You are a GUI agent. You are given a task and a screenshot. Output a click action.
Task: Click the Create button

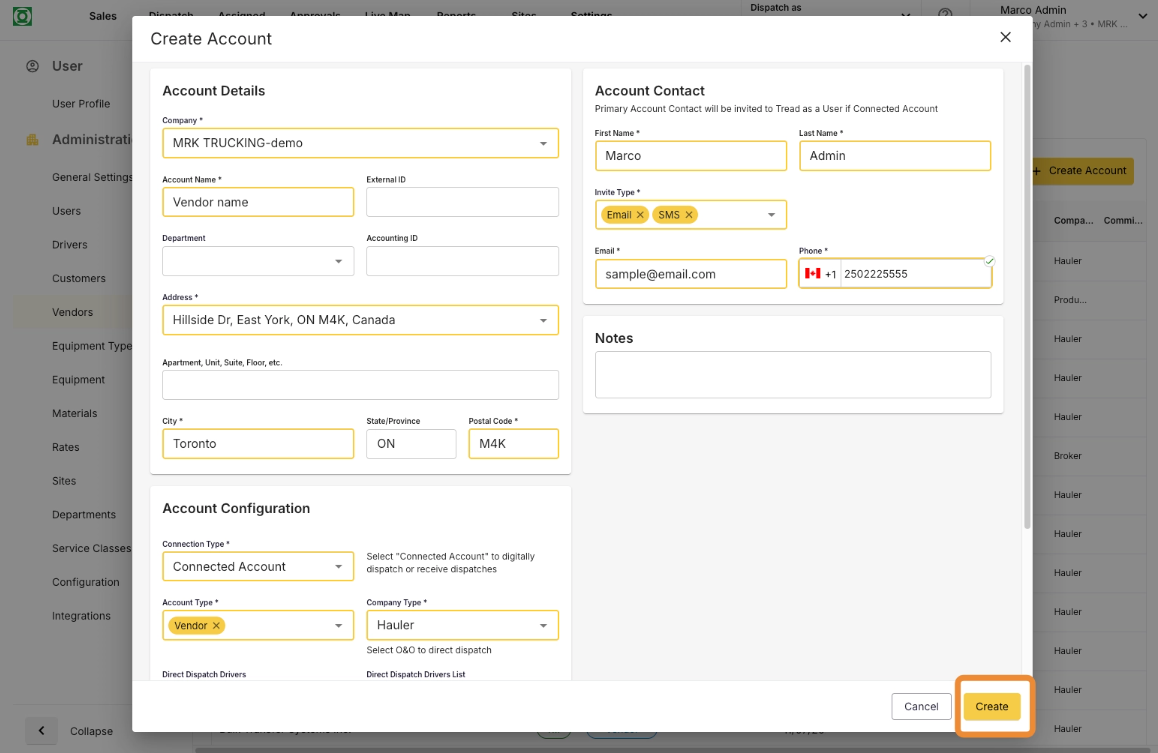991,706
